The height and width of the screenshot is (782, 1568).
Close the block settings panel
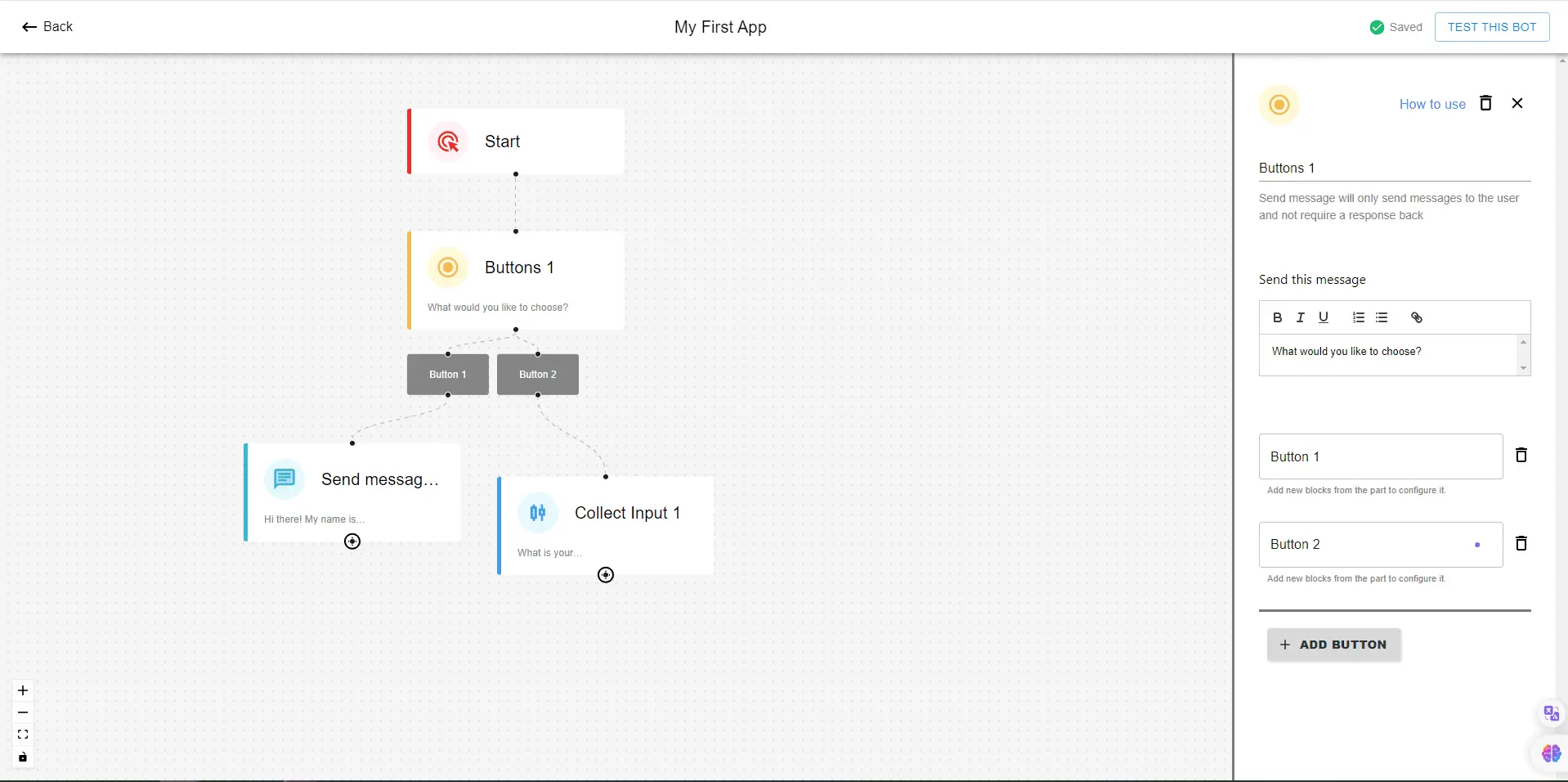[x=1517, y=103]
